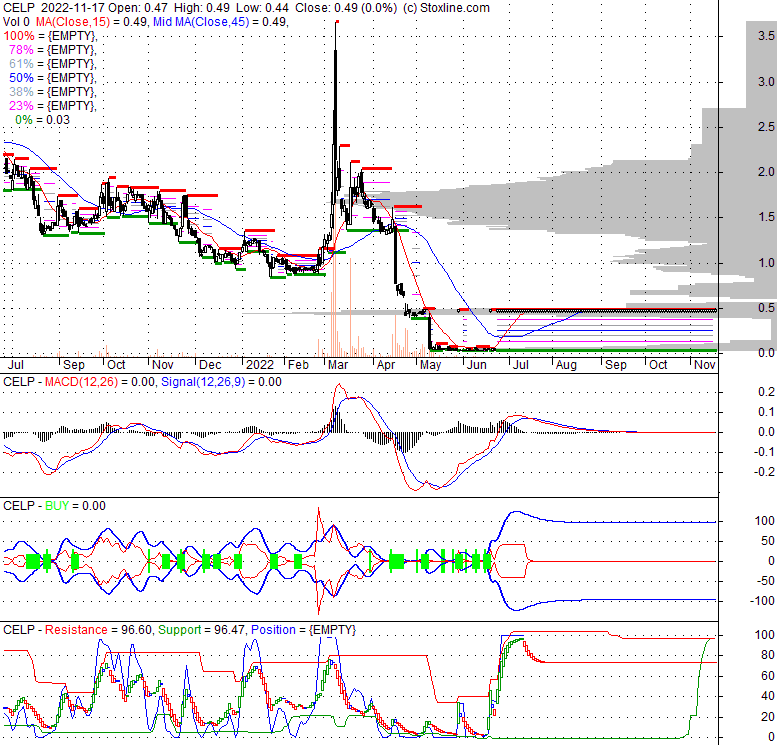Viewport: 778px width, 746px height.
Task: Click the May label on time axis
Action: pyautogui.click(x=430, y=365)
